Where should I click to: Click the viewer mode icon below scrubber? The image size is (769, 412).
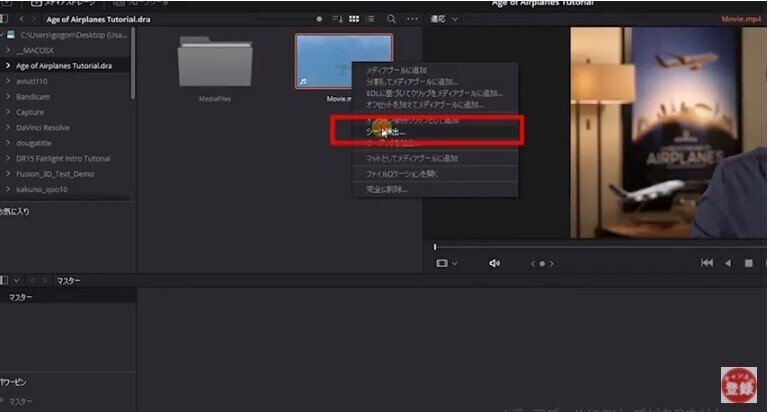click(441, 263)
